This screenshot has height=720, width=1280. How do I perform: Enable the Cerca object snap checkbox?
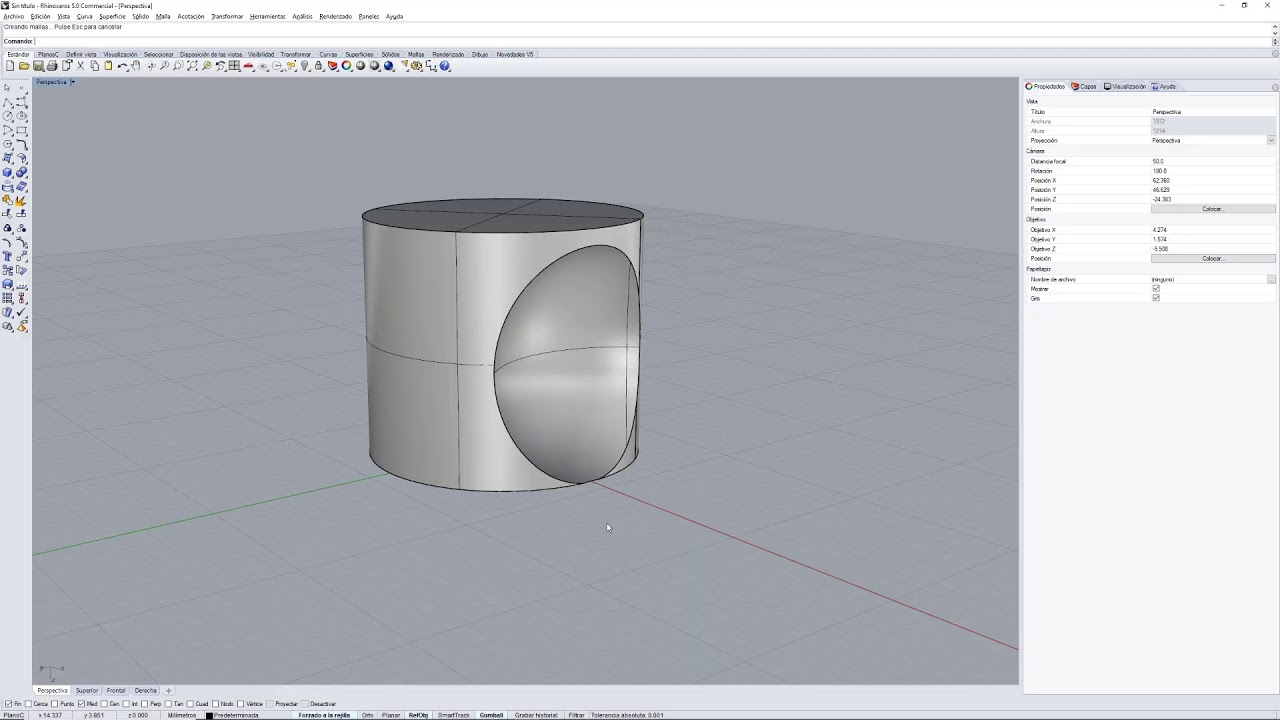pyautogui.click(x=28, y=704)
